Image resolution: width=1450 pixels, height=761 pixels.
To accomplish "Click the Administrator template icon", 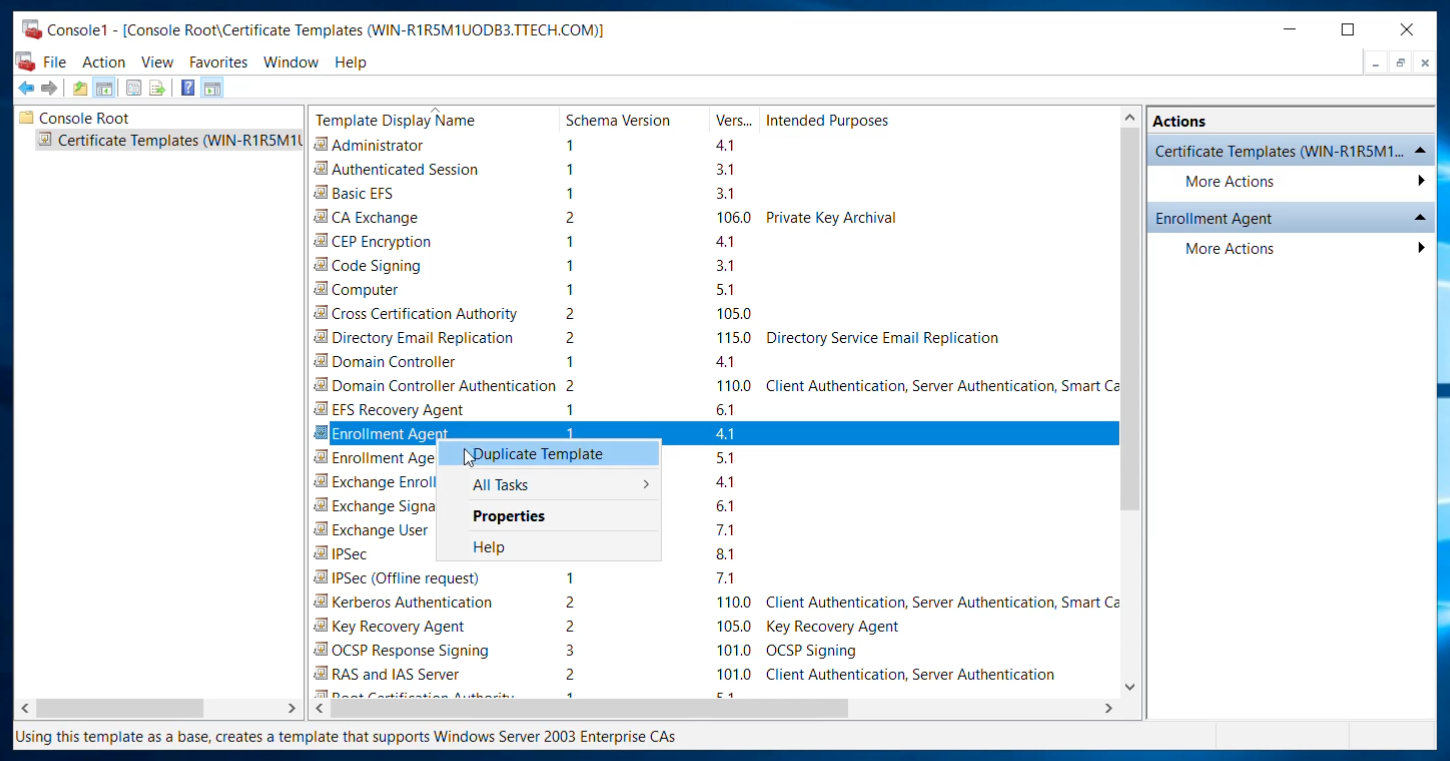I will click(x=321, y=144).
